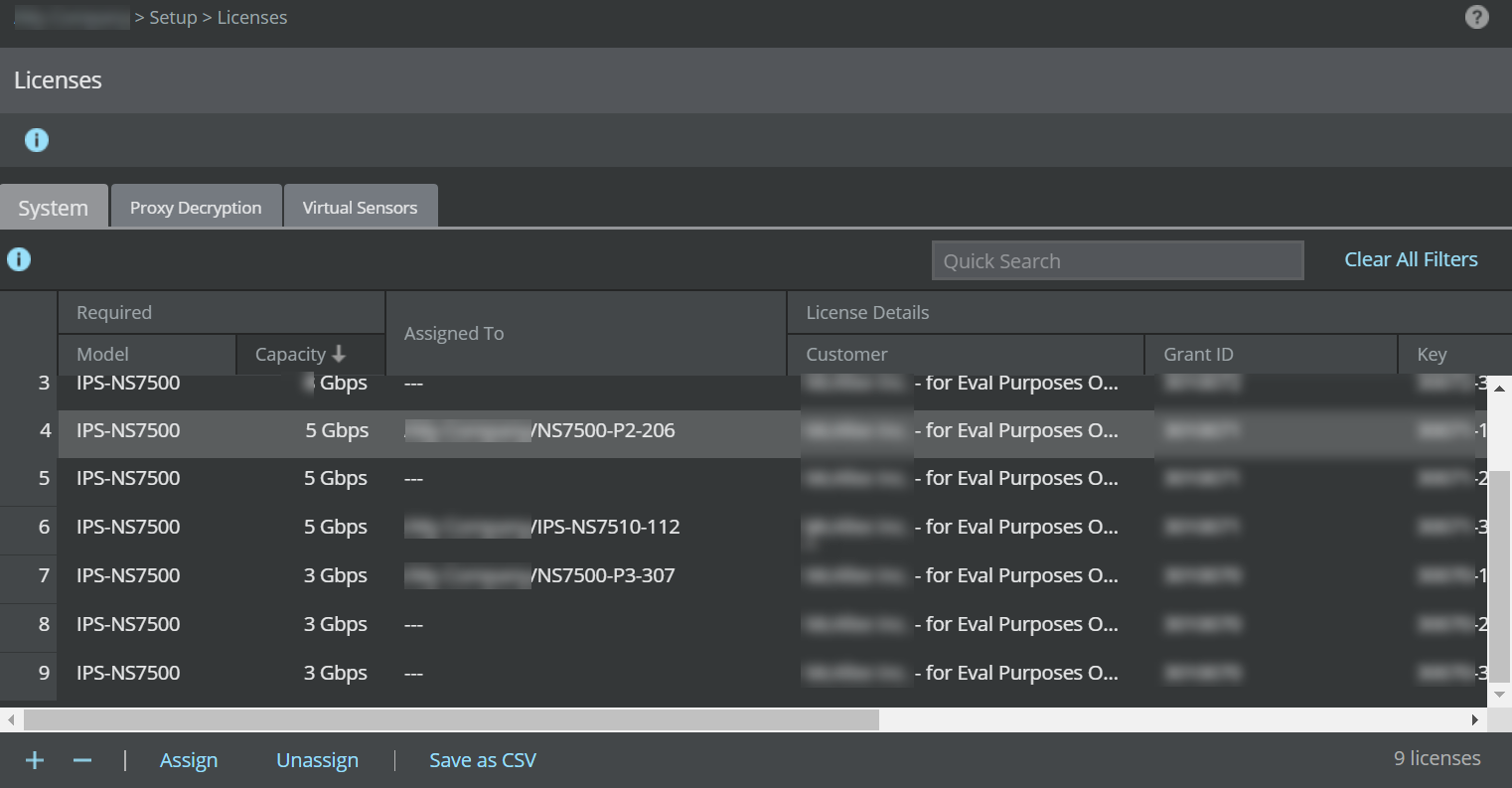Click the horizontal scrollbar right arrow

(1475, 719)
